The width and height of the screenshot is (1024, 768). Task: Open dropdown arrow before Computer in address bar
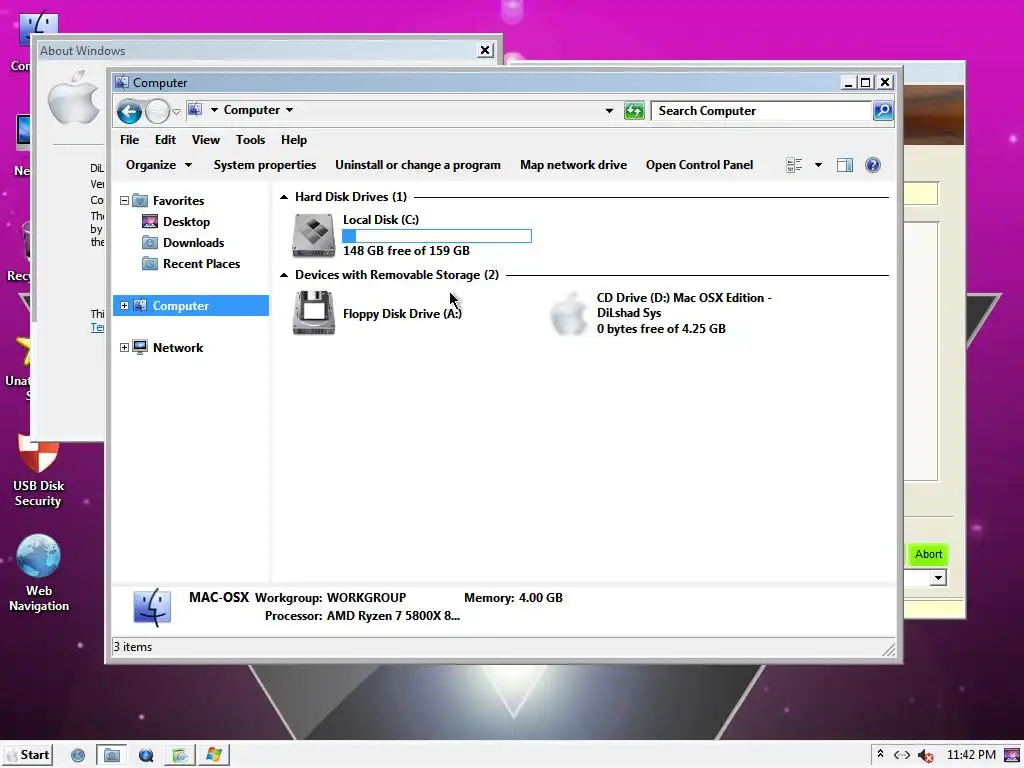(214, 110)
